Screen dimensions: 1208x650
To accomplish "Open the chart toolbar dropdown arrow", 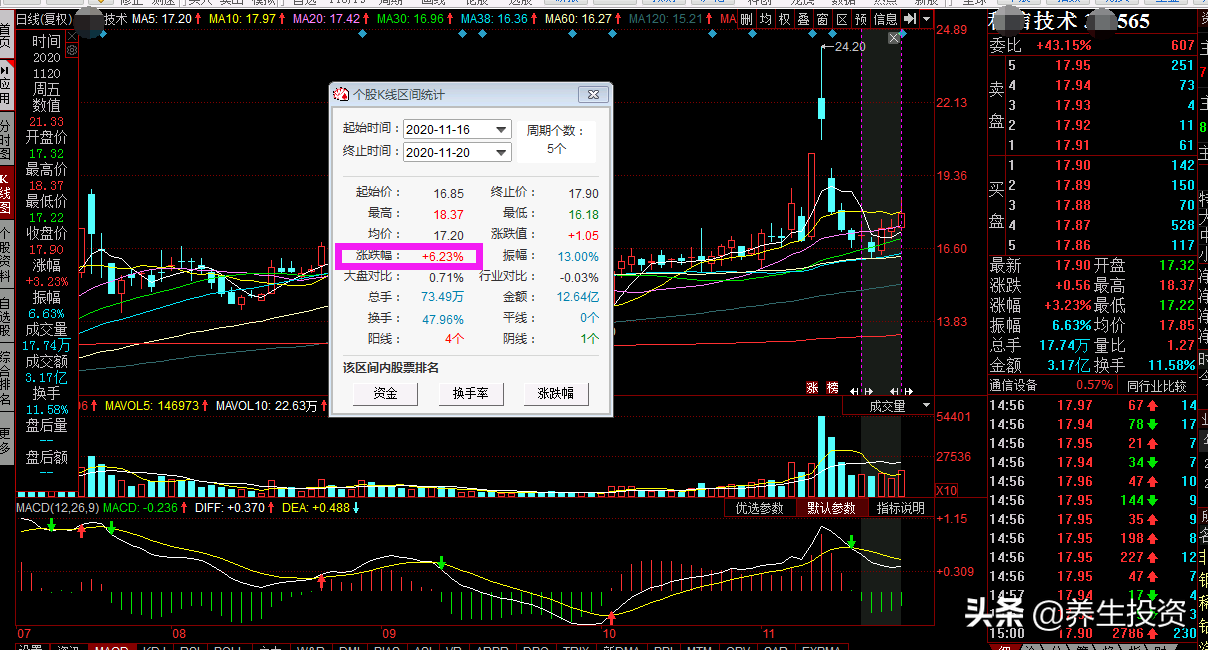I will 926,19.
